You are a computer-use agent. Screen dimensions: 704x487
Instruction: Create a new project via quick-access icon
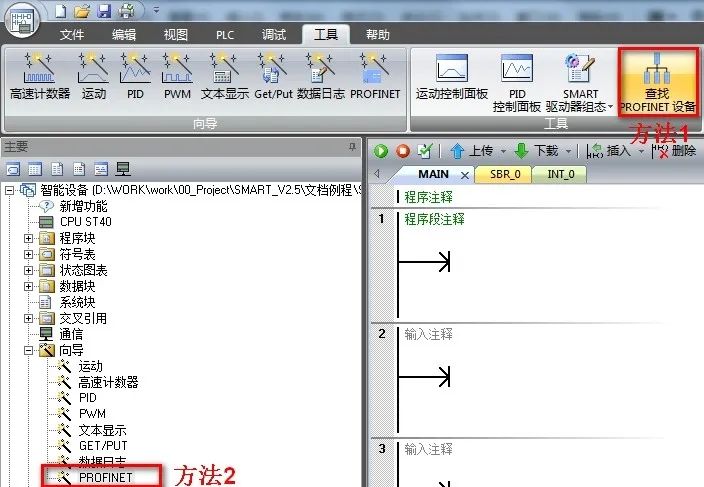tap(61, 11)
